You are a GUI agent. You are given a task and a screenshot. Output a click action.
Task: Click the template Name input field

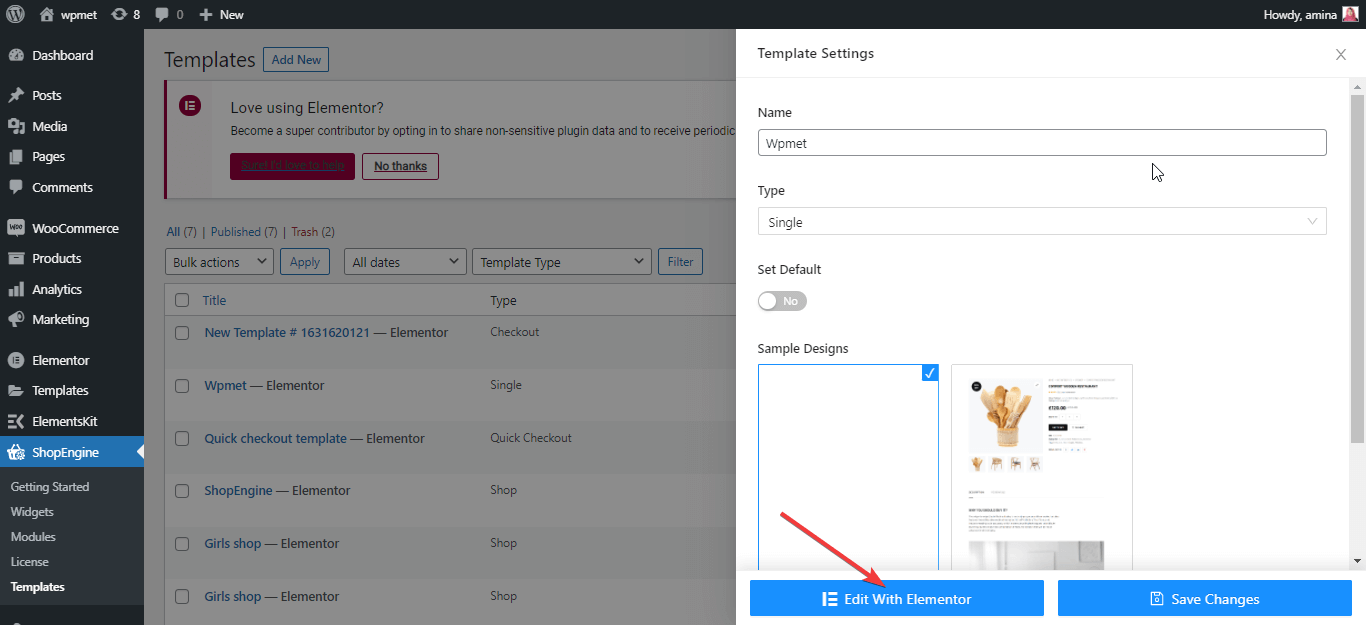[x=1042, y=143]
